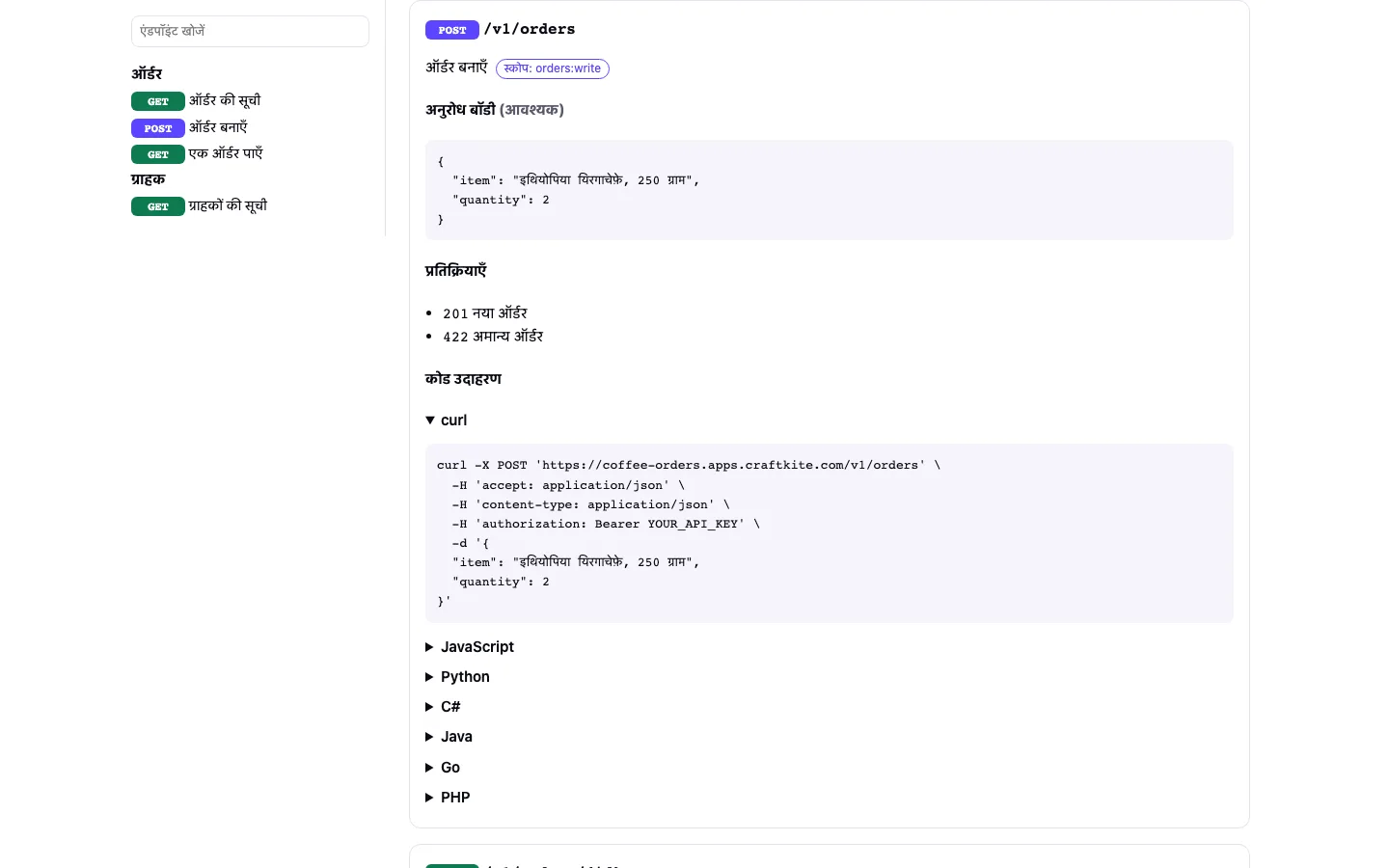Click the 'ऑर्डर' sidebar section heading
Image resolution: width=1389 pixels, height=868 pixels.
(147, 74)
